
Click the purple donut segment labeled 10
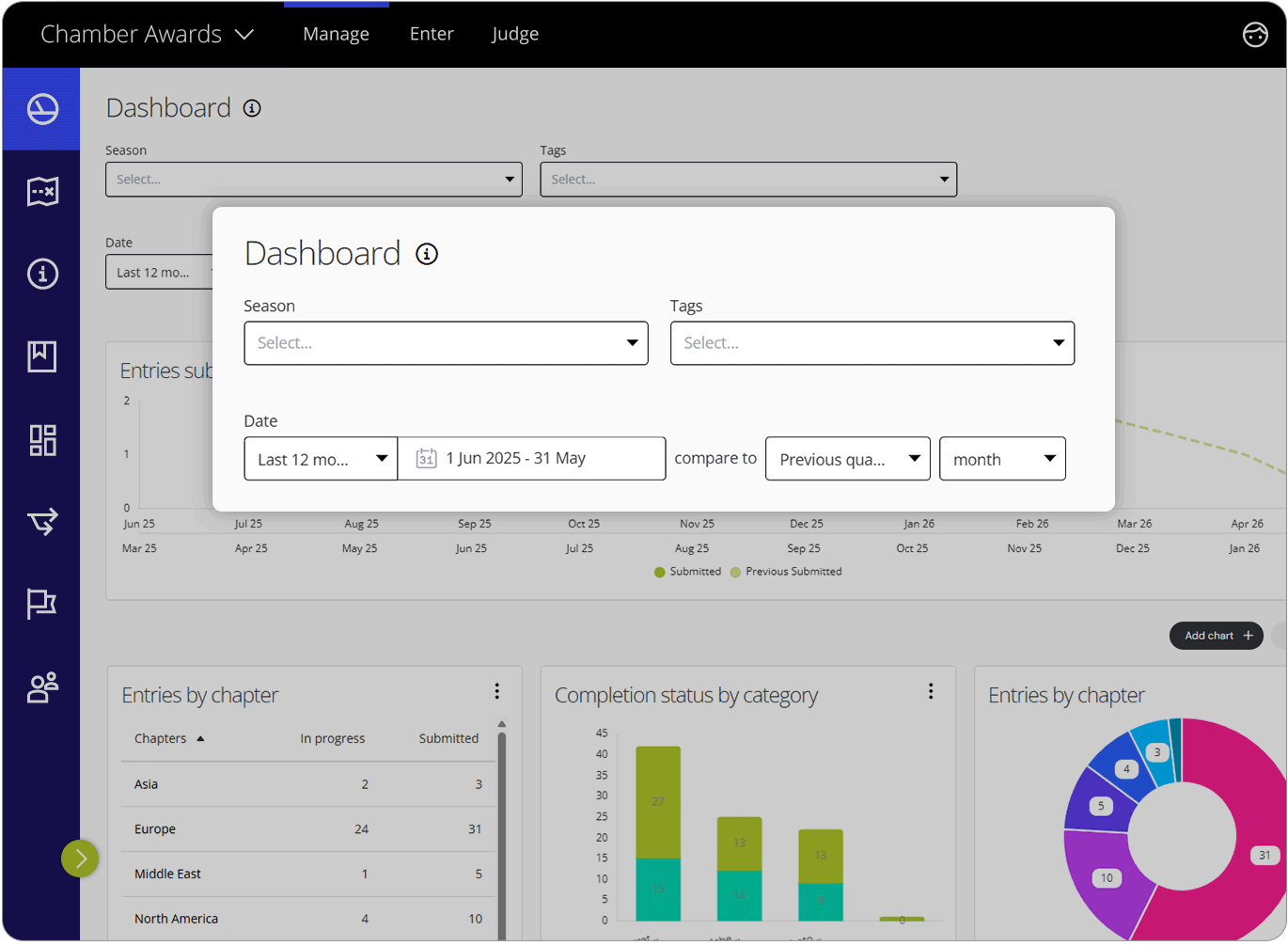[x=1107, y=878]
